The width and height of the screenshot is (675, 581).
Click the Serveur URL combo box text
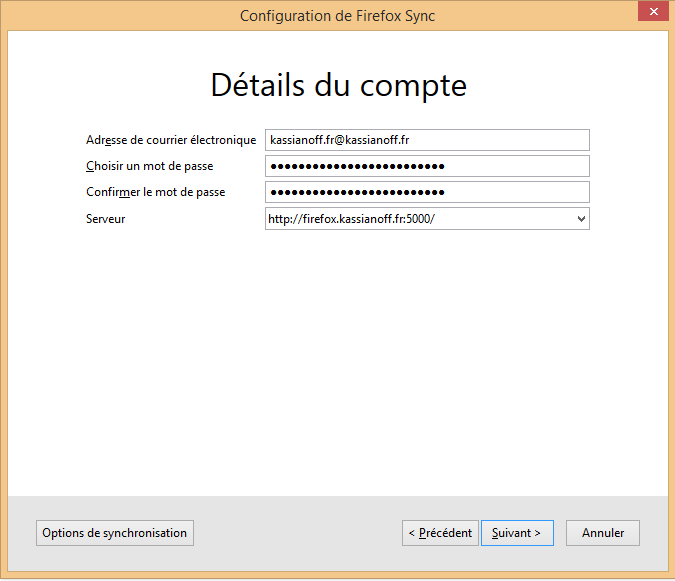(x=351, y=219)
